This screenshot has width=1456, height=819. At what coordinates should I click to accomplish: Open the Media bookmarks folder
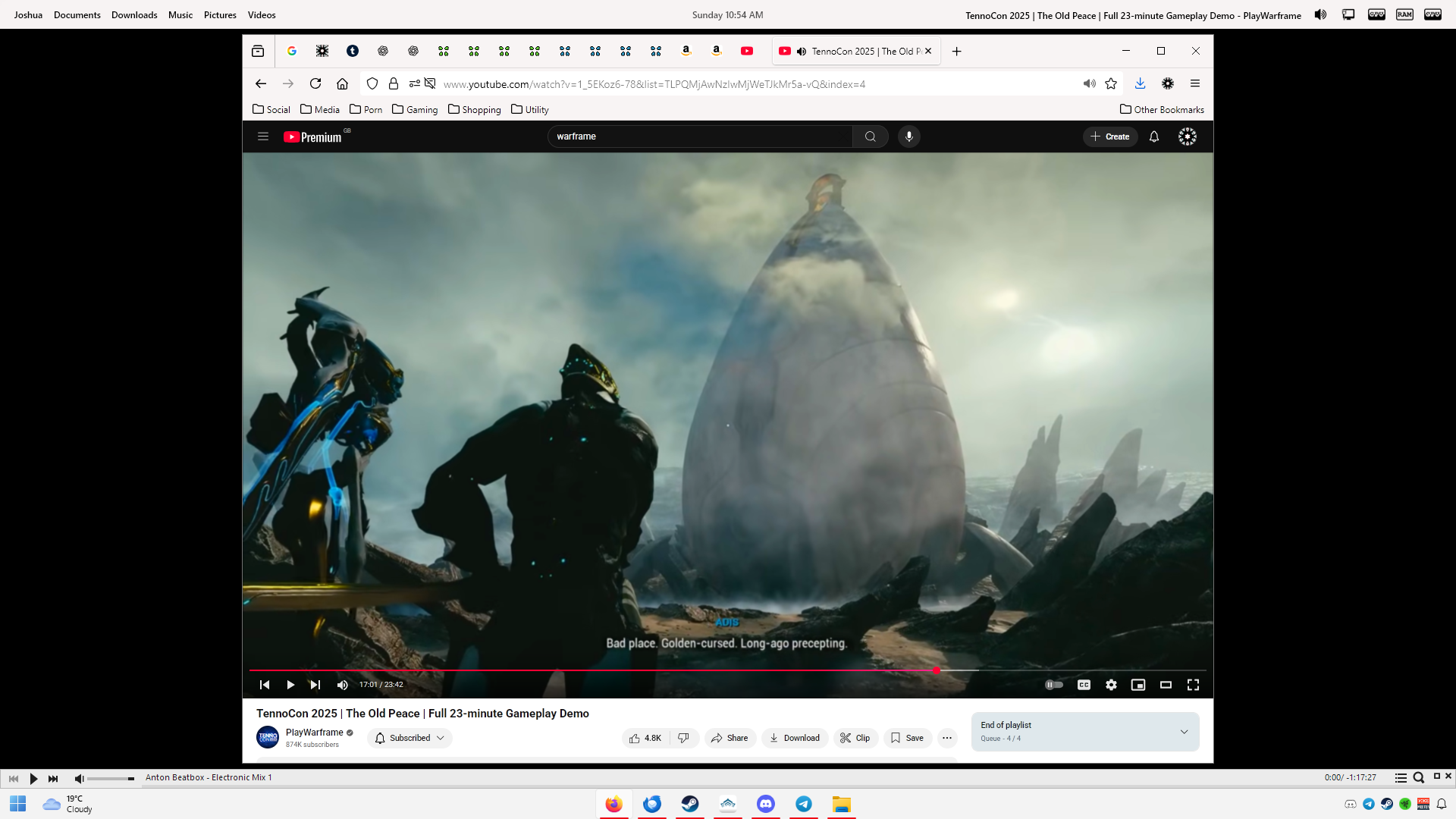(x=320, y=109)
